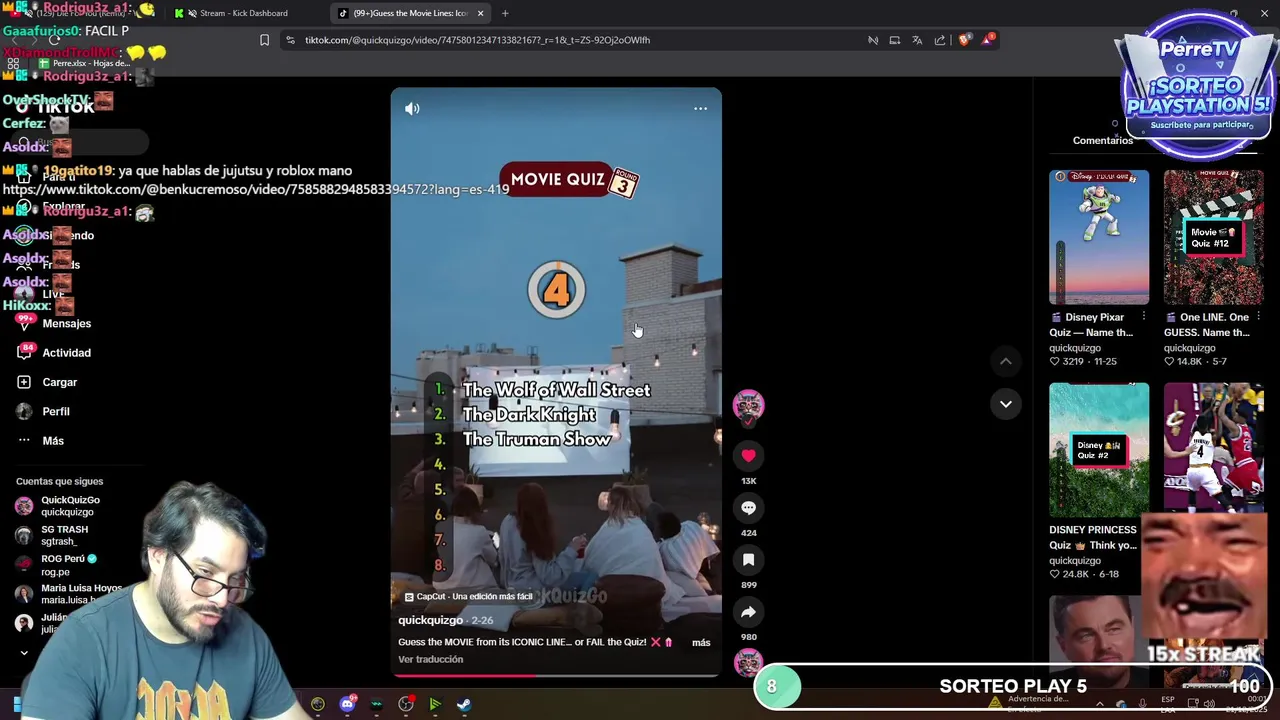This screenshot has width=1280, height=720.
Task: Open Perfil in the TikTok sidebar
Action: coord(55,411)
